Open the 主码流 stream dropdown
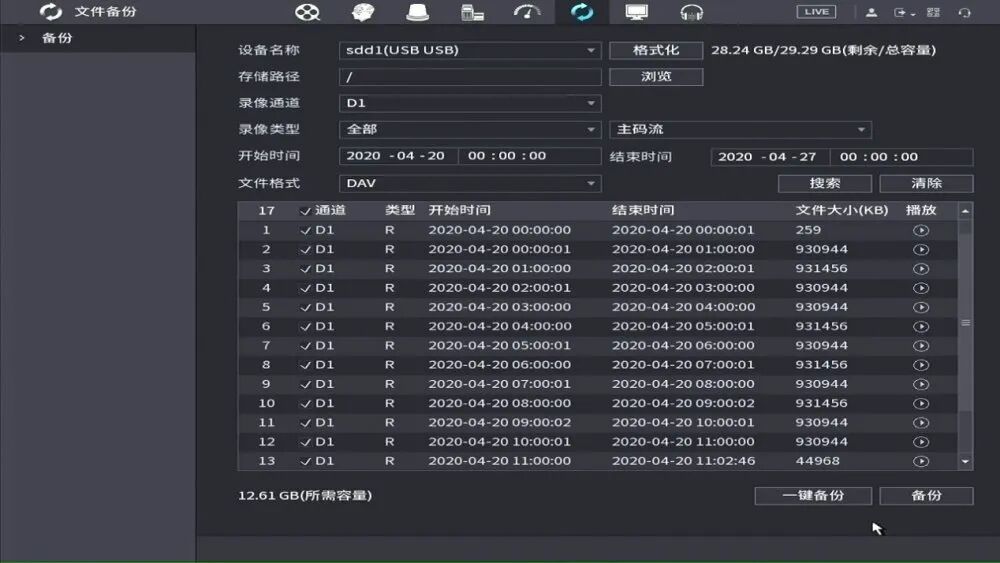Image resolution: width=1000 pixels, height=563 pixels. tap(740, 129)
